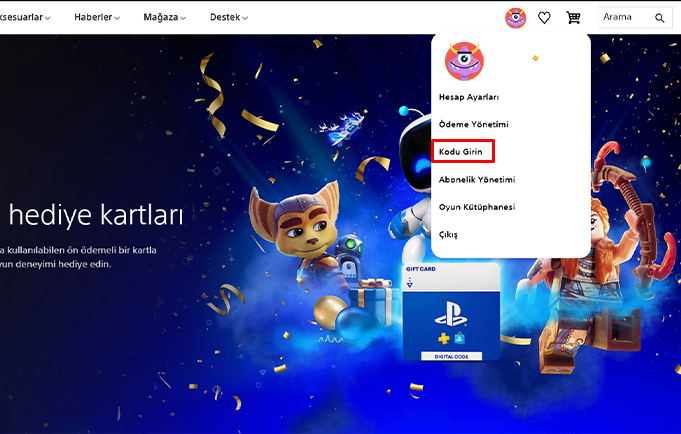Open Hesap Ayarları from account menu
This screenshot has height=434, width=681.
point(469,97)
